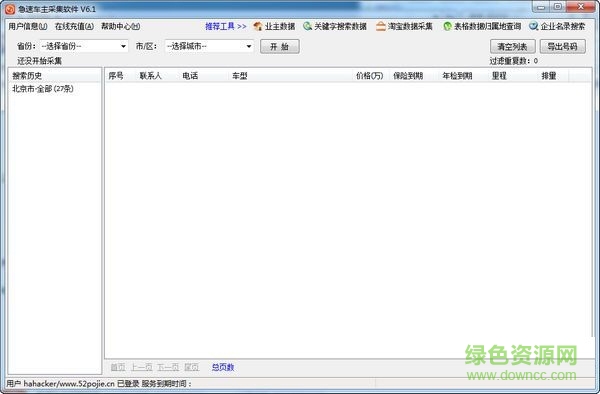600x394 pixels.
Task: Click the 过滤重复数: 0 counter
Action: [x=514, y=61]
